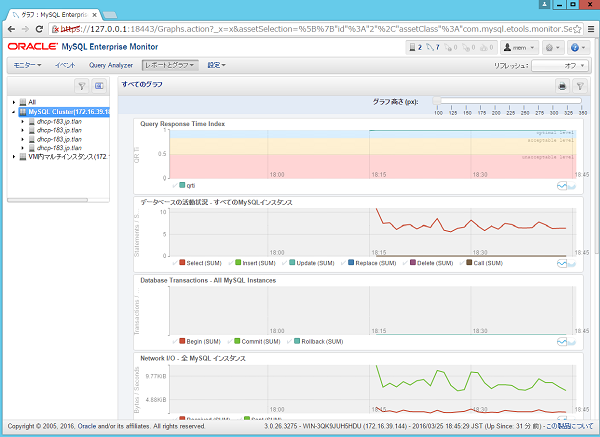
Task: Set graph height slider at 300 mark
Action: click(554, 101)
